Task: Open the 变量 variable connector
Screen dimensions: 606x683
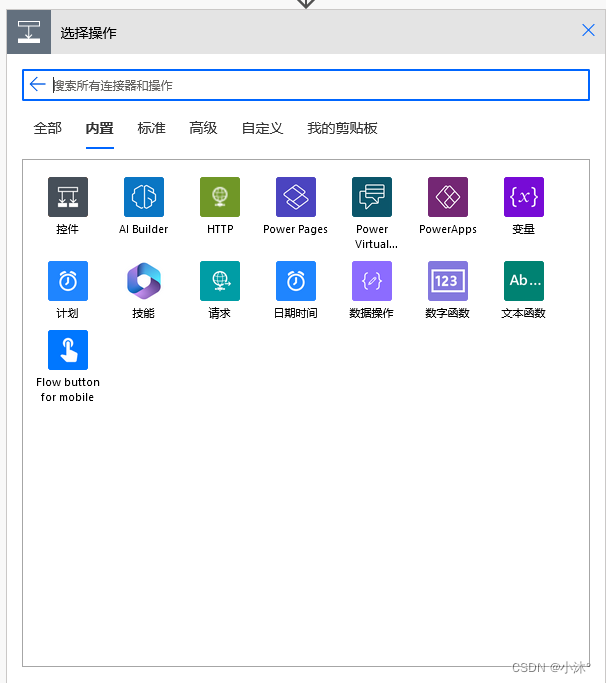Action: pos(524,197)
